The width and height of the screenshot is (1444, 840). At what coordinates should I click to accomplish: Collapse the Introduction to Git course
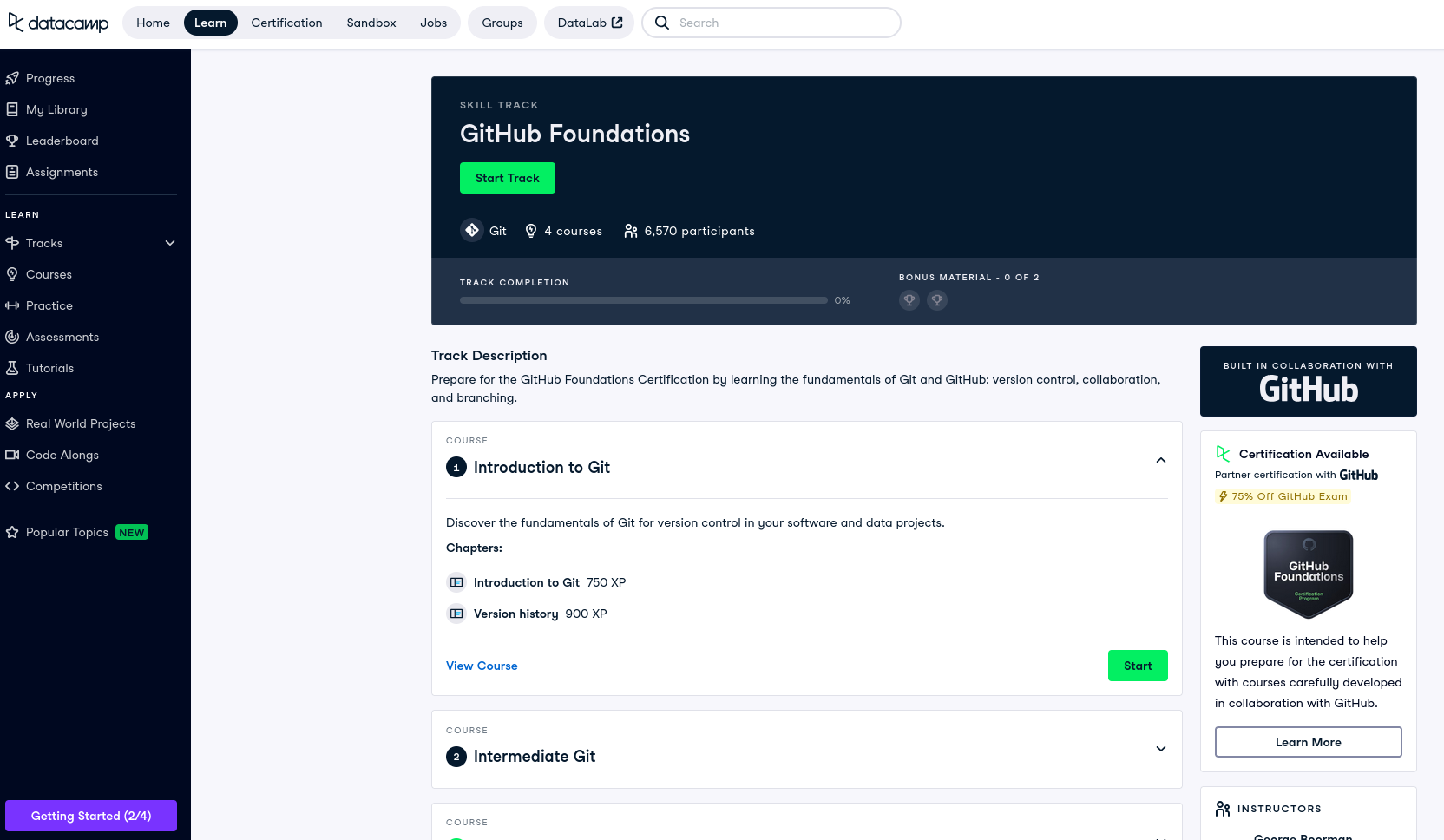[1160, 460]
